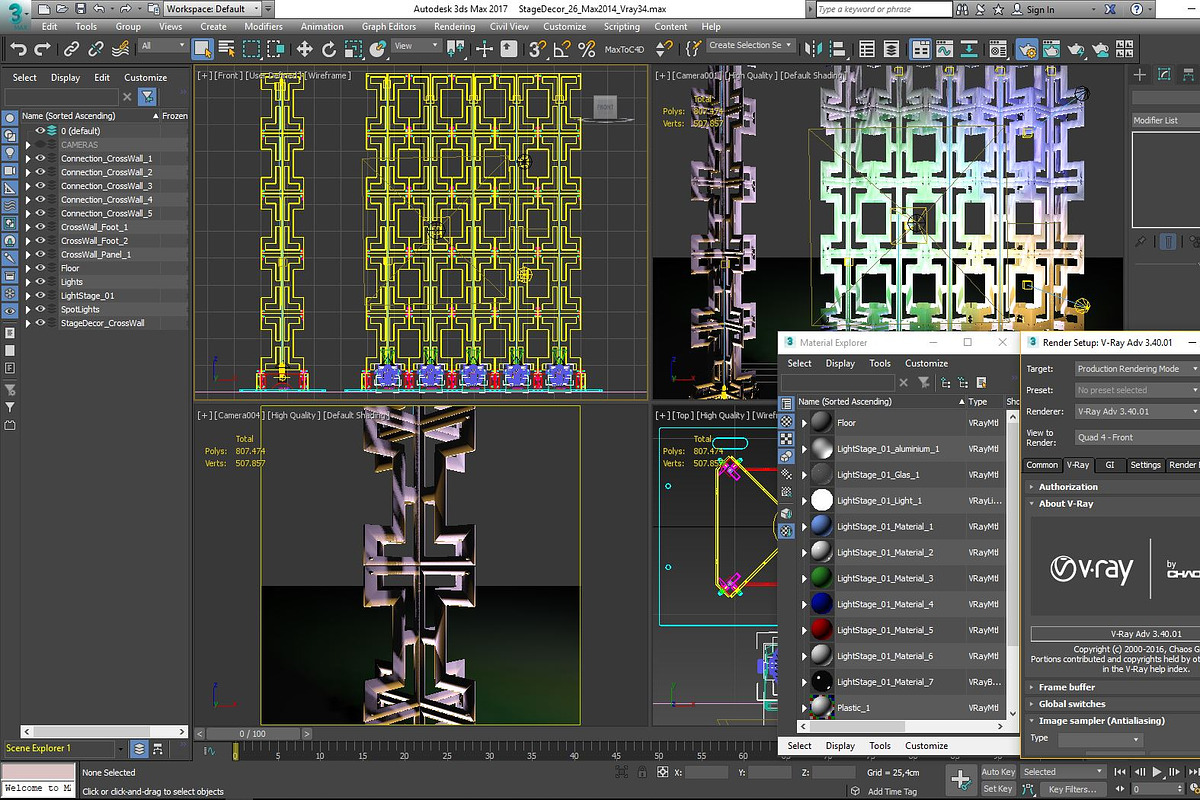
Task: Open the Material Editor icon
Action: (997, 48)
